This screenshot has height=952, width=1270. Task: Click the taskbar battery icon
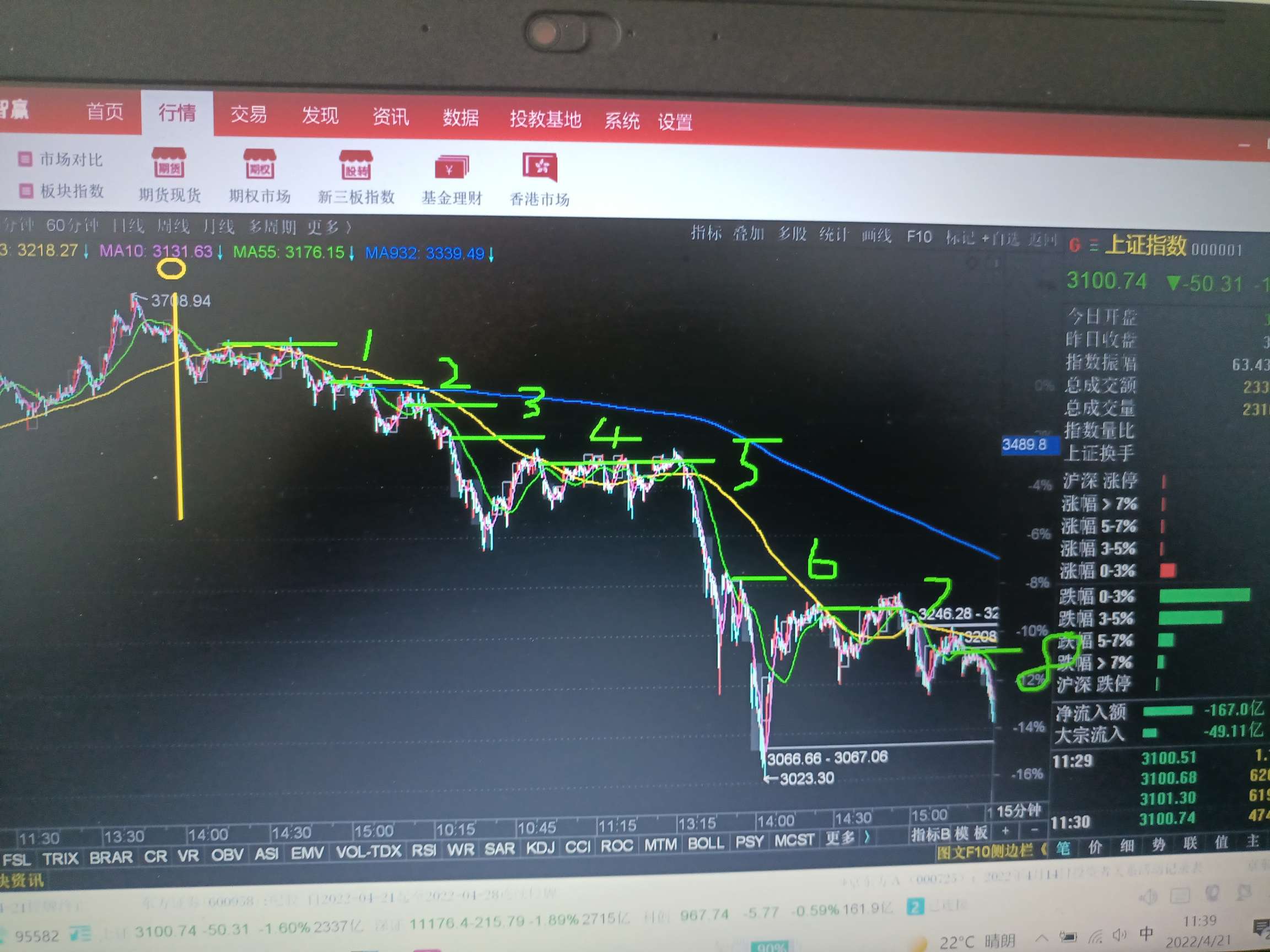tap(1068, 937)
